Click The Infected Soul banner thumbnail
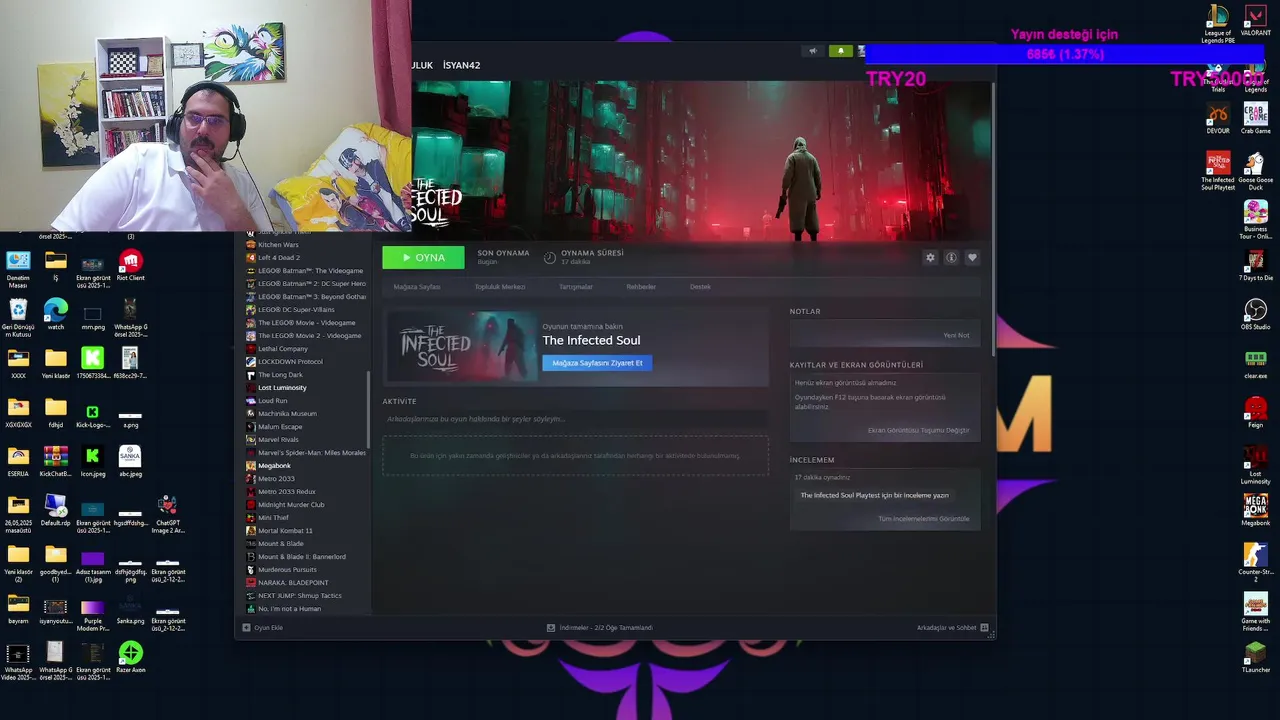1280x720 pixels. pos(463,346)
